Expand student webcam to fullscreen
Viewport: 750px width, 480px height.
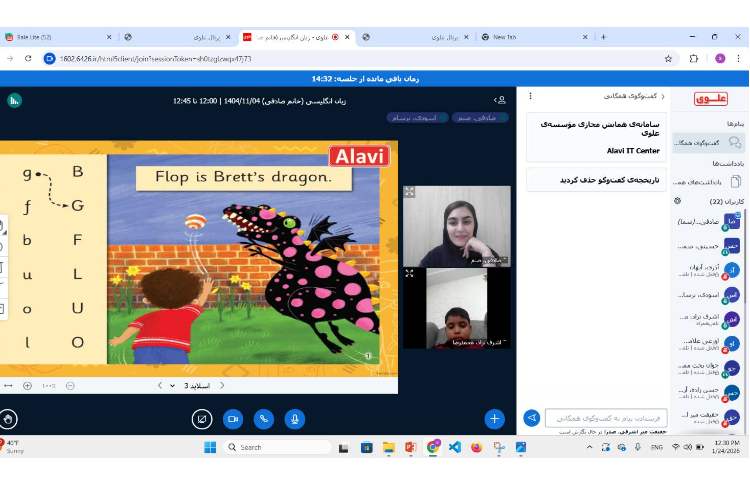pyautogui.click(x=409, y=273)
